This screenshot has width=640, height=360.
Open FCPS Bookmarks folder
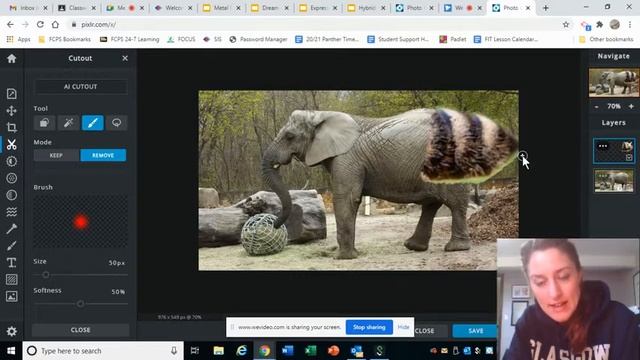[64, 39]
